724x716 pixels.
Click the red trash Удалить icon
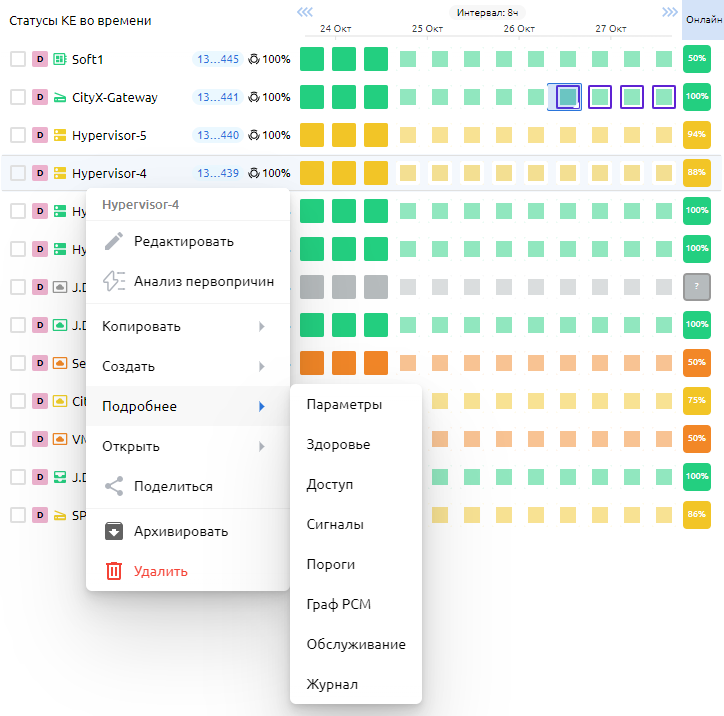click(114, 571)
